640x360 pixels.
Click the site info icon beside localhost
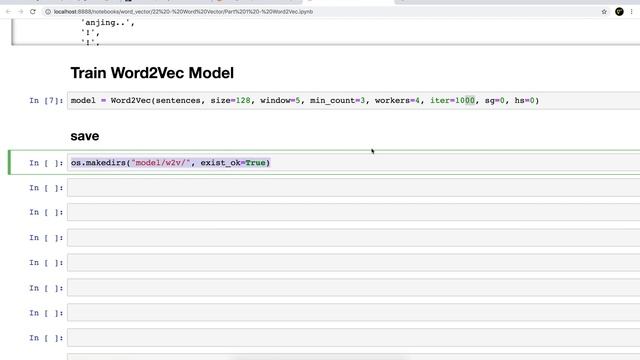(48, 12)
